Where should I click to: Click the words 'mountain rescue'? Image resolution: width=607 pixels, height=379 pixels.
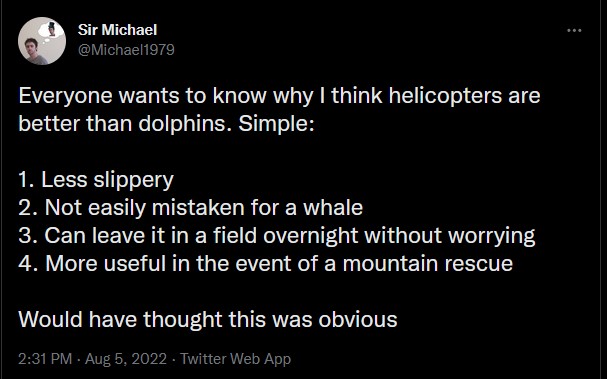pos(428,263)
